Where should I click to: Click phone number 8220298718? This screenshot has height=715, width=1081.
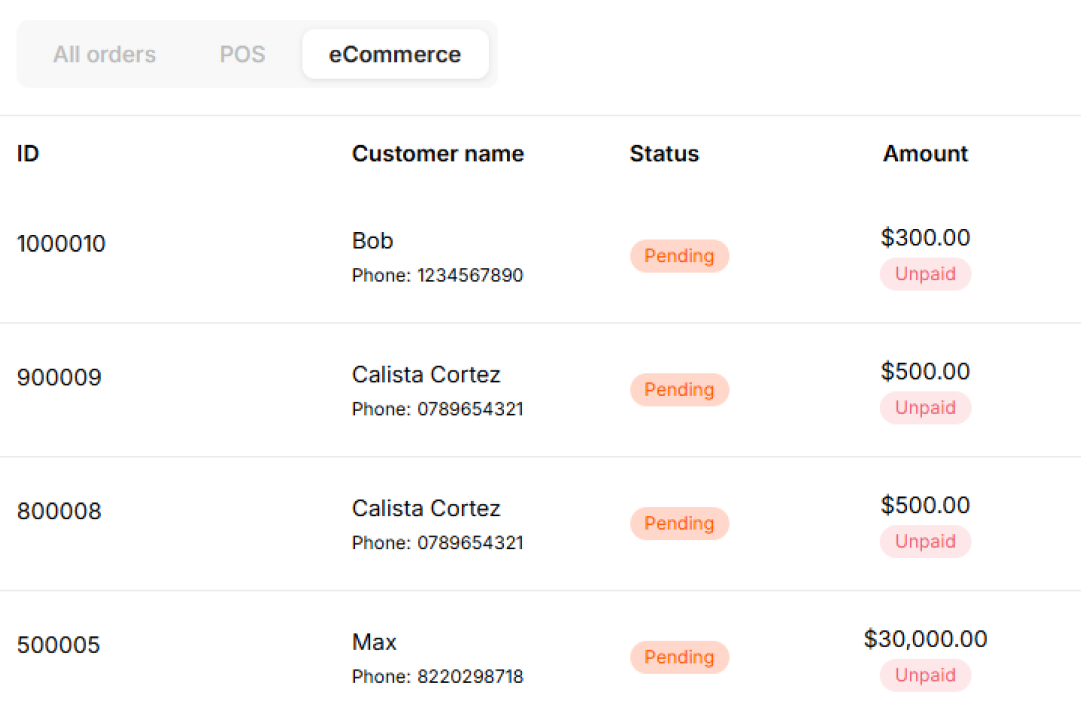[470, 676]
